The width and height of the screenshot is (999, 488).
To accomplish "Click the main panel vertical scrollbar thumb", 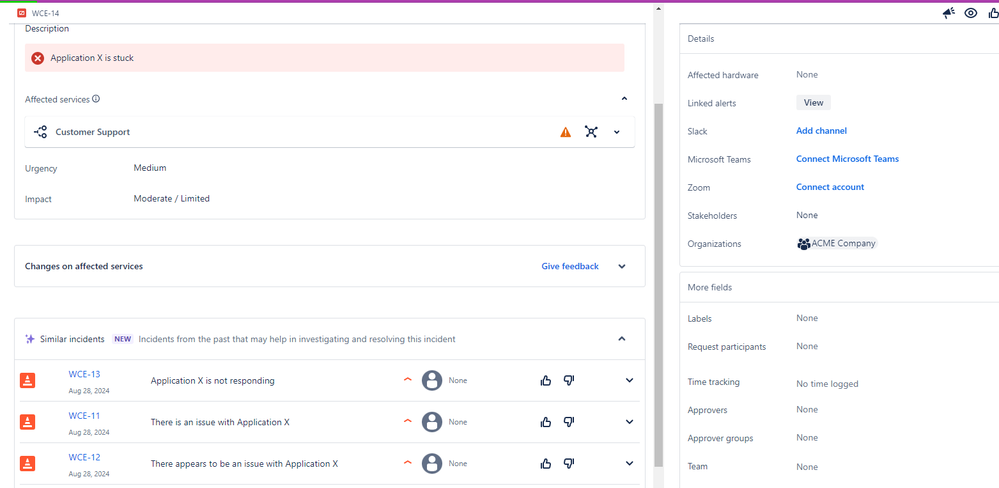I will (x=658, y=287).
